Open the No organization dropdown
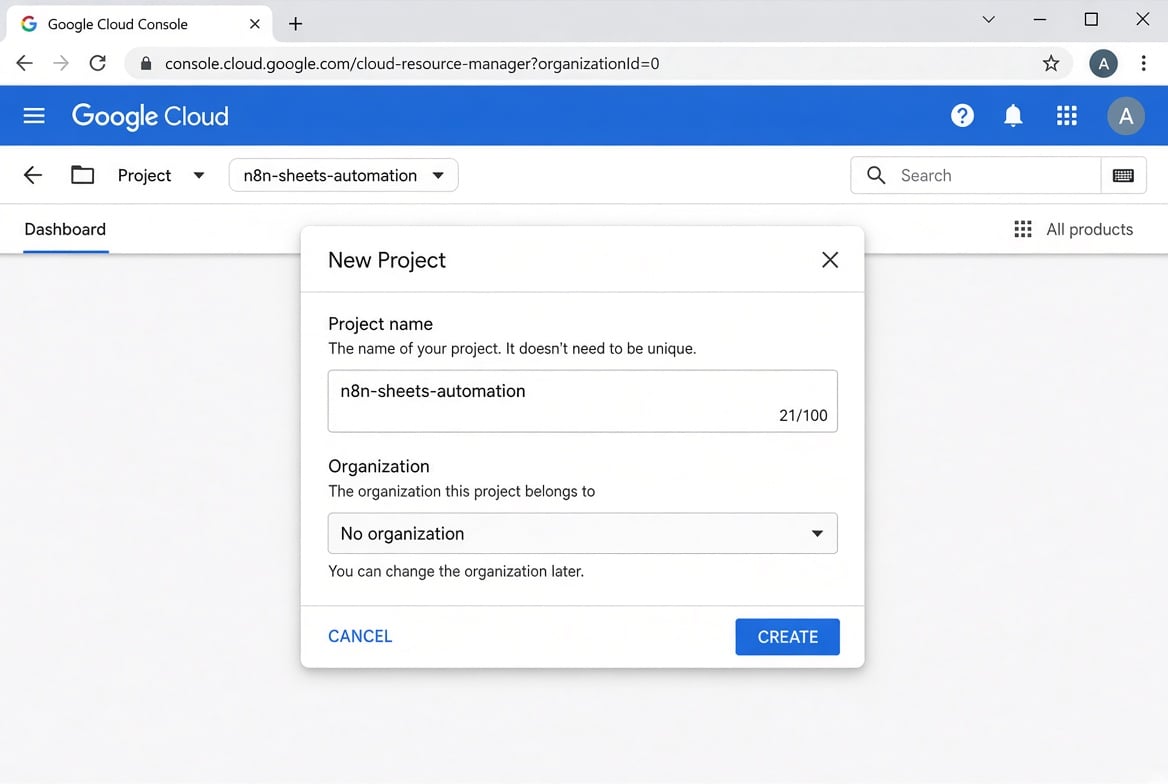Screen dimensions: 1168x784 tap(583, 534)
